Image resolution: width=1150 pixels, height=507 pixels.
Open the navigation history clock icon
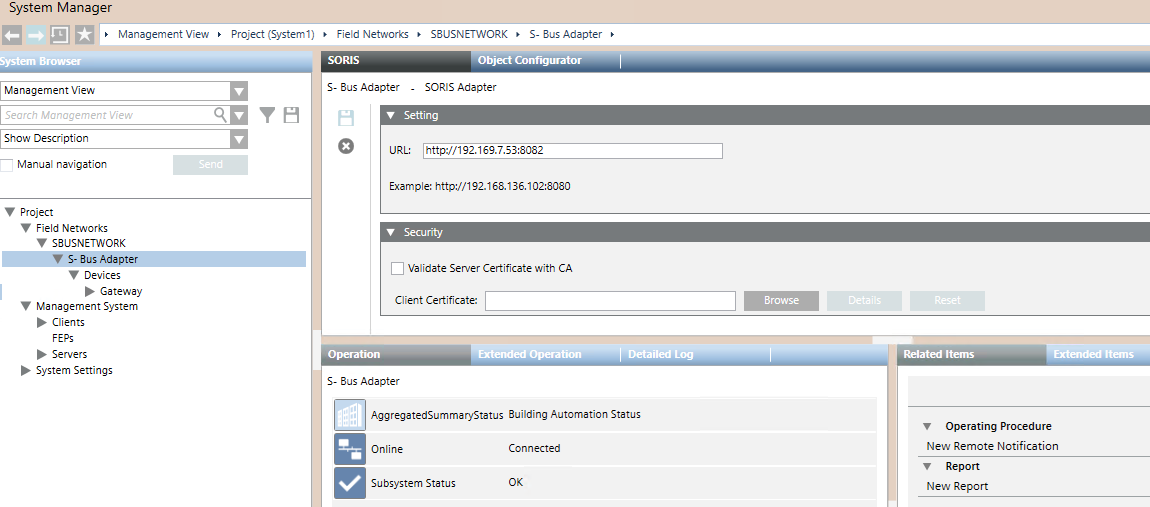click(60, 35)
